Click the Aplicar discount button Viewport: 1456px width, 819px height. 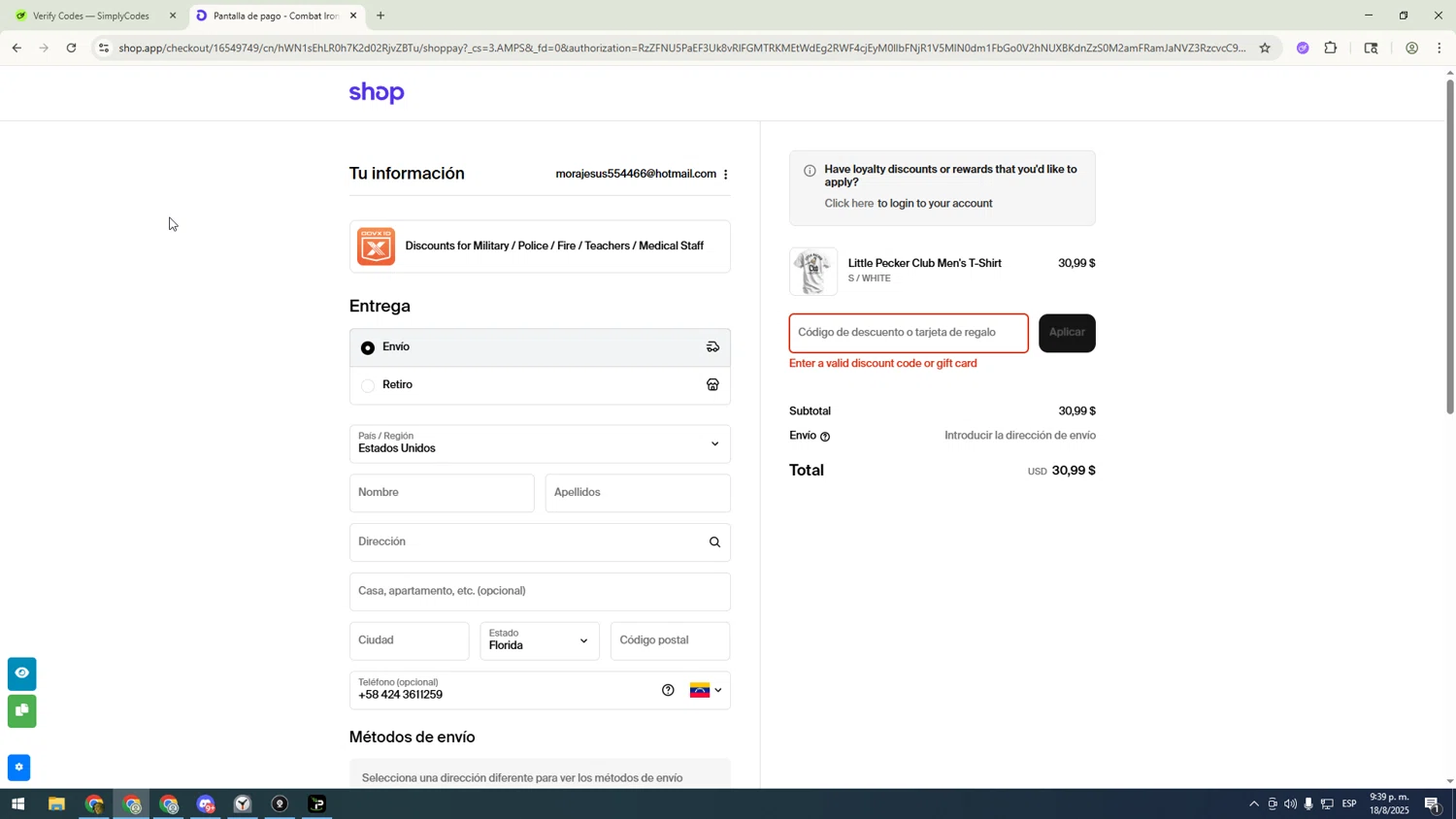coord(1067,333)
